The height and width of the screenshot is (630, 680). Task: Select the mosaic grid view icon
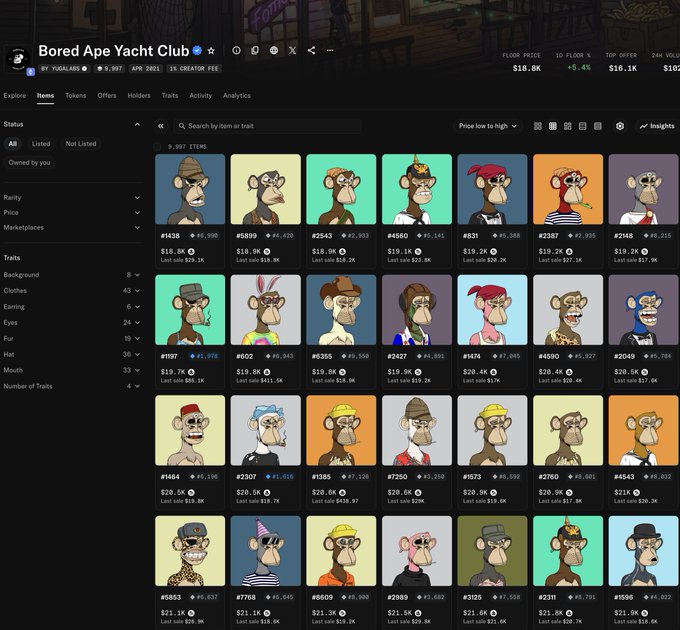568,126
